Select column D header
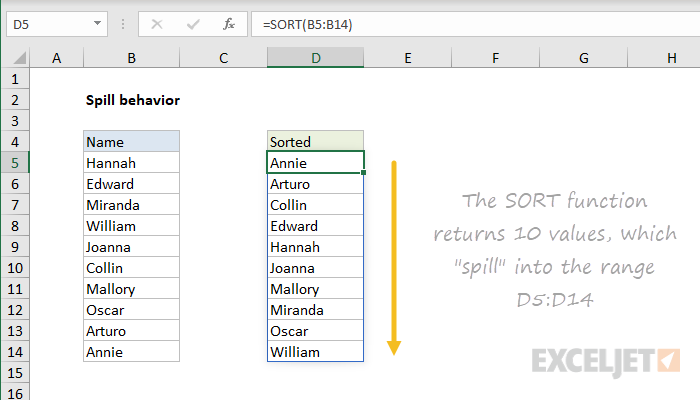 click(x=316, y=58)
